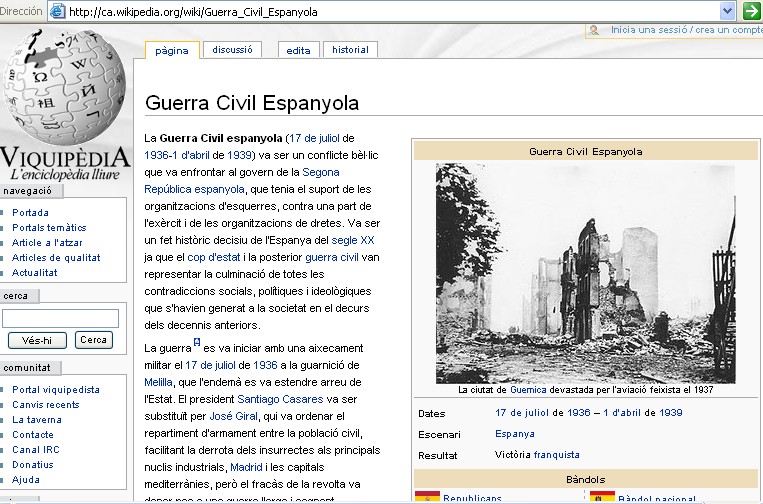This screenshot has height=504, width=763.
Task: Click the page icon in the address bar
Action: pos(58,11)
